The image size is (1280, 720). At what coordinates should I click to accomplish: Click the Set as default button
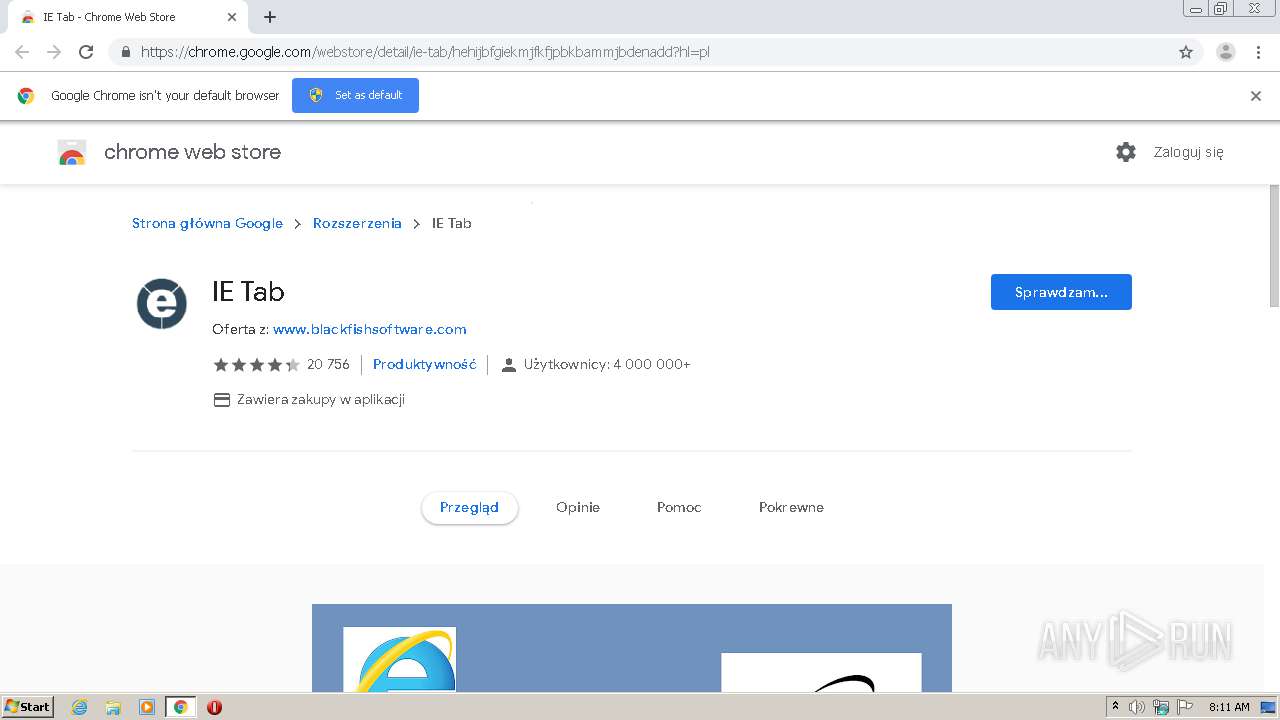click(x=355, y=95)
